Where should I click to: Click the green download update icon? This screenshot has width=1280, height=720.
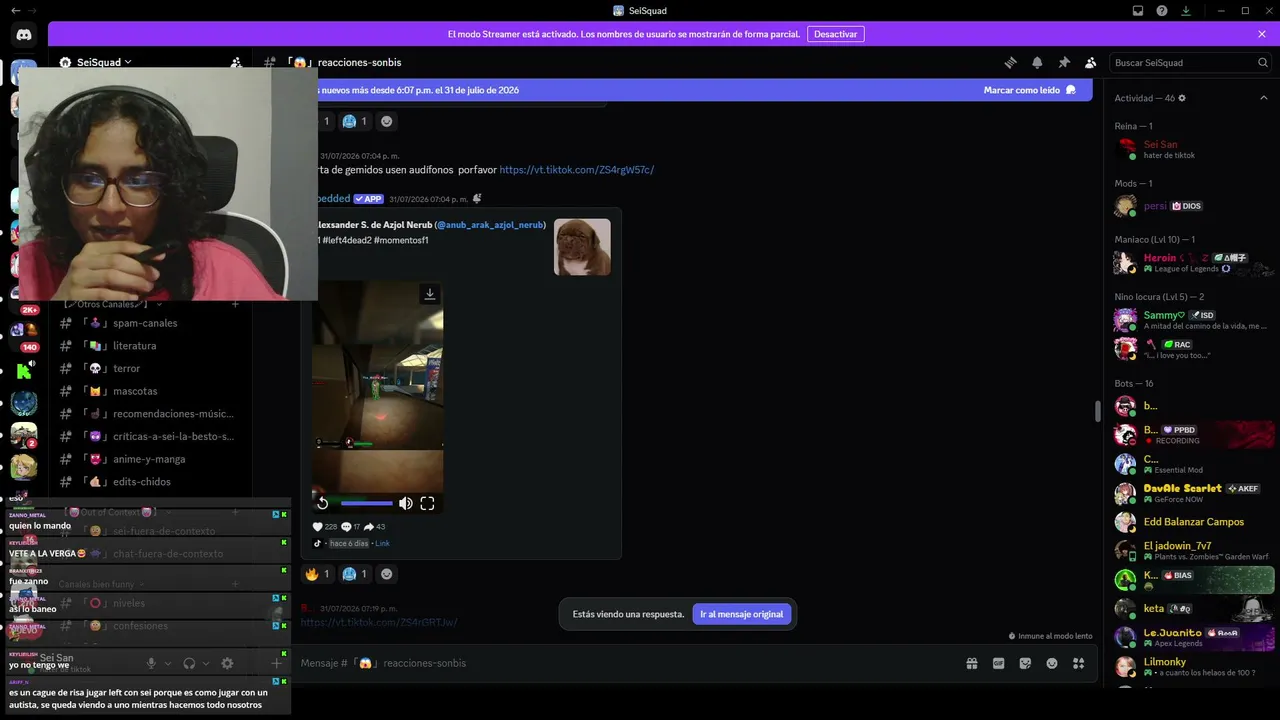(1186, 11)
